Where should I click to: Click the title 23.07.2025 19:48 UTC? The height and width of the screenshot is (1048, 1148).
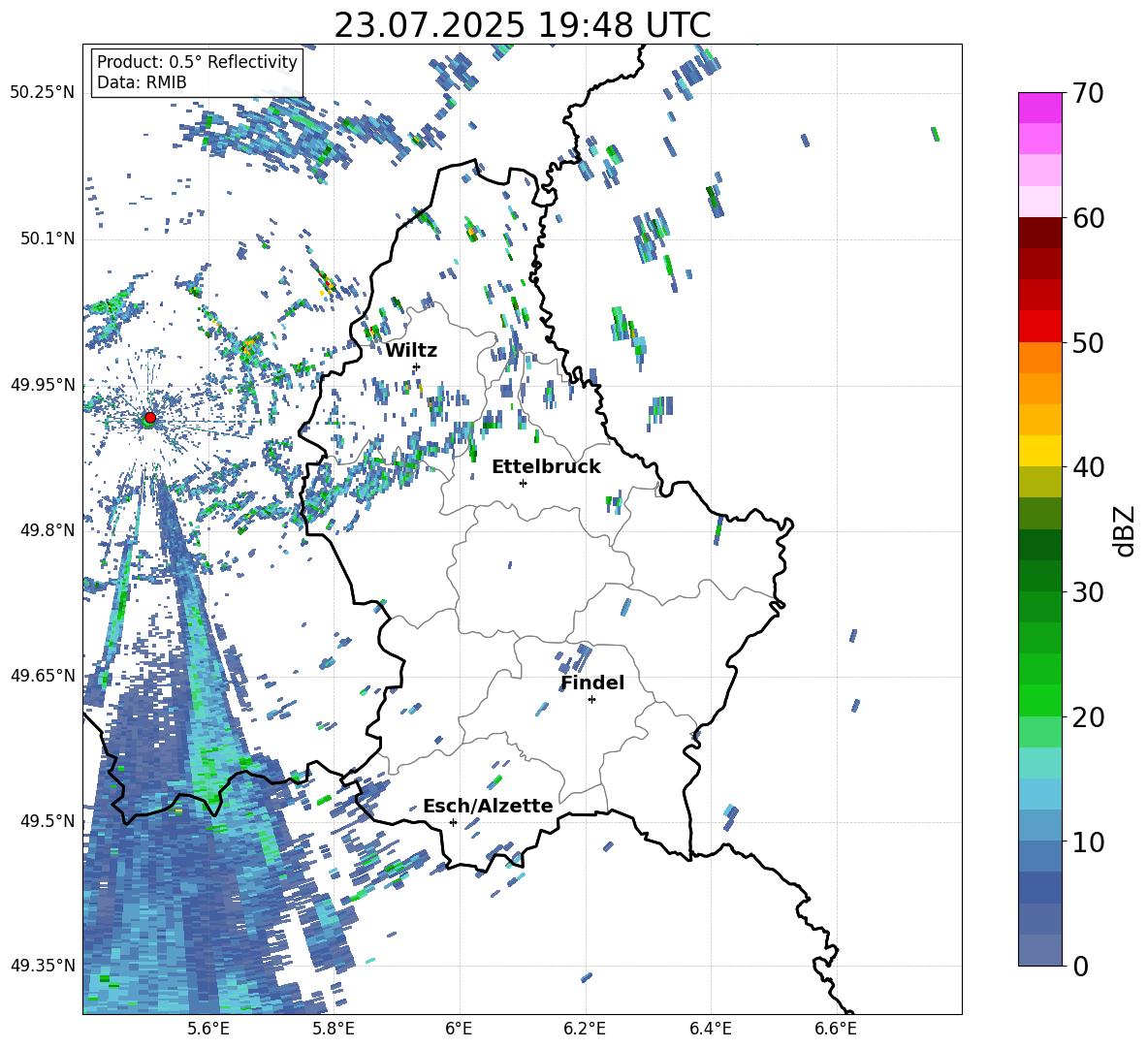pos(523,25)
